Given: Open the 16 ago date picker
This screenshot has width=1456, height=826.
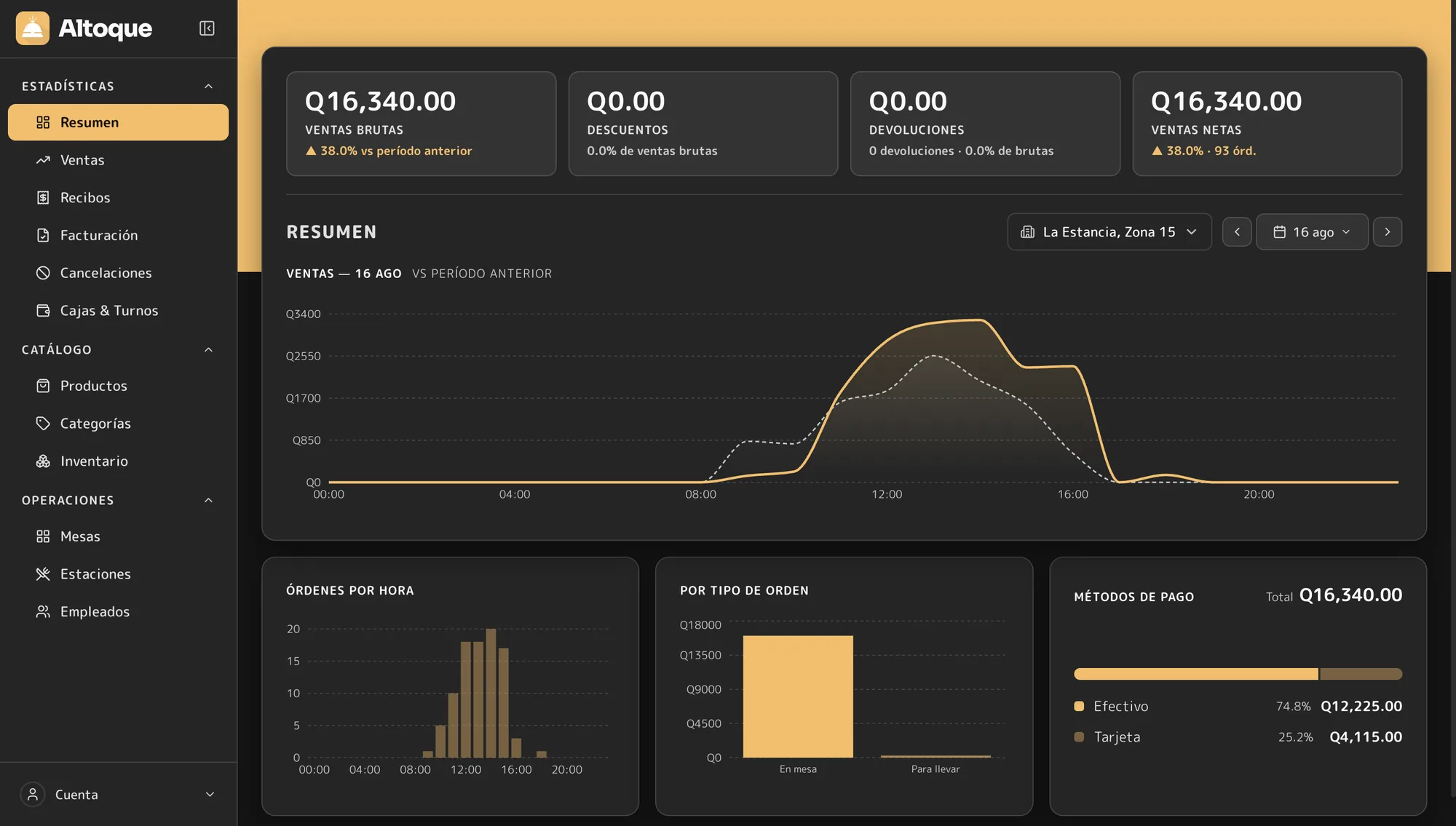Looking at the screenshot, I should point(1312,232).
